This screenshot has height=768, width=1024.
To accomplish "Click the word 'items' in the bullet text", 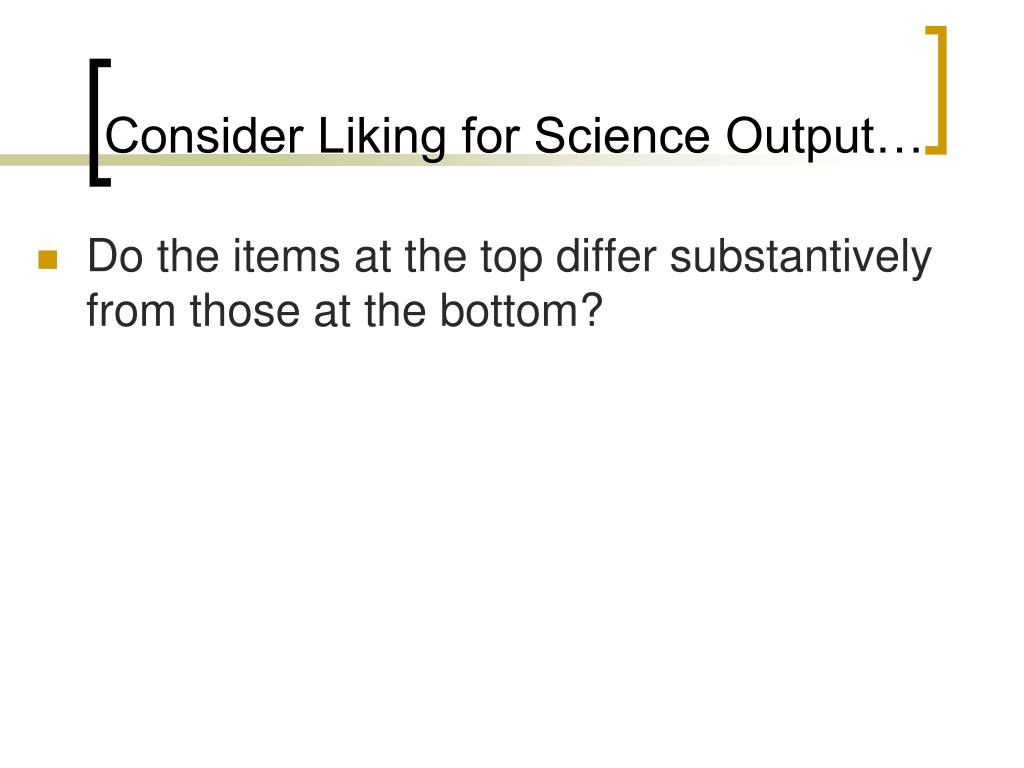I will pos(286,256).
